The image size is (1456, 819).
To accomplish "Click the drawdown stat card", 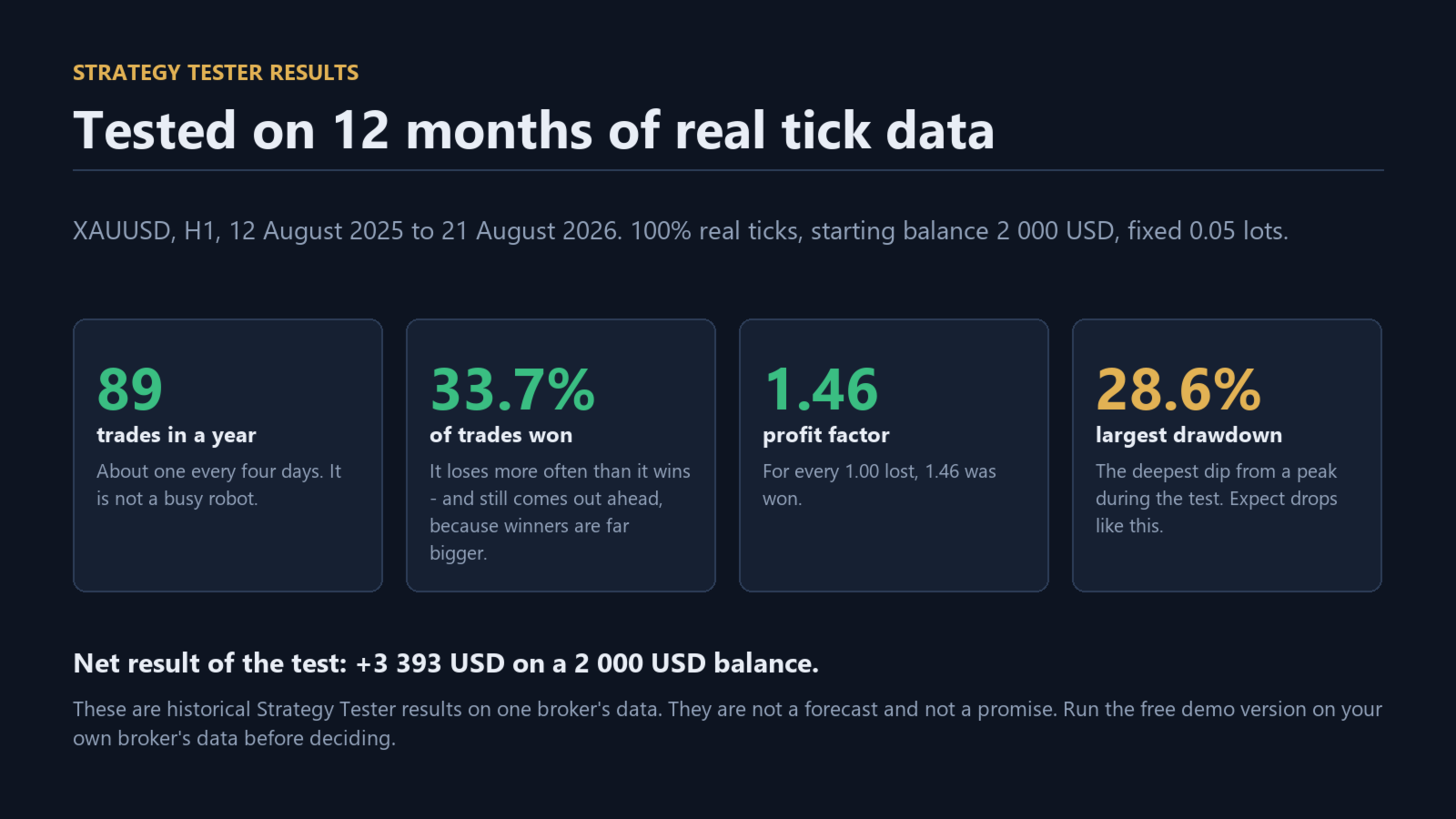I will [x=1227, y=455].
